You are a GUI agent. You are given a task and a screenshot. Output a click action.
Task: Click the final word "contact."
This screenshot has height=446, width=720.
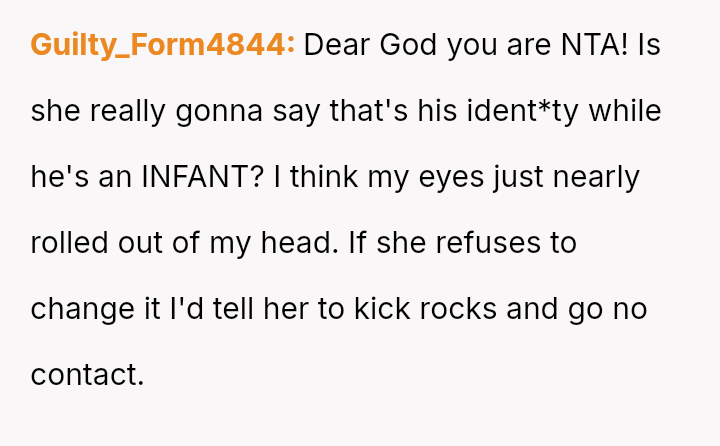(x=88, y=375)
